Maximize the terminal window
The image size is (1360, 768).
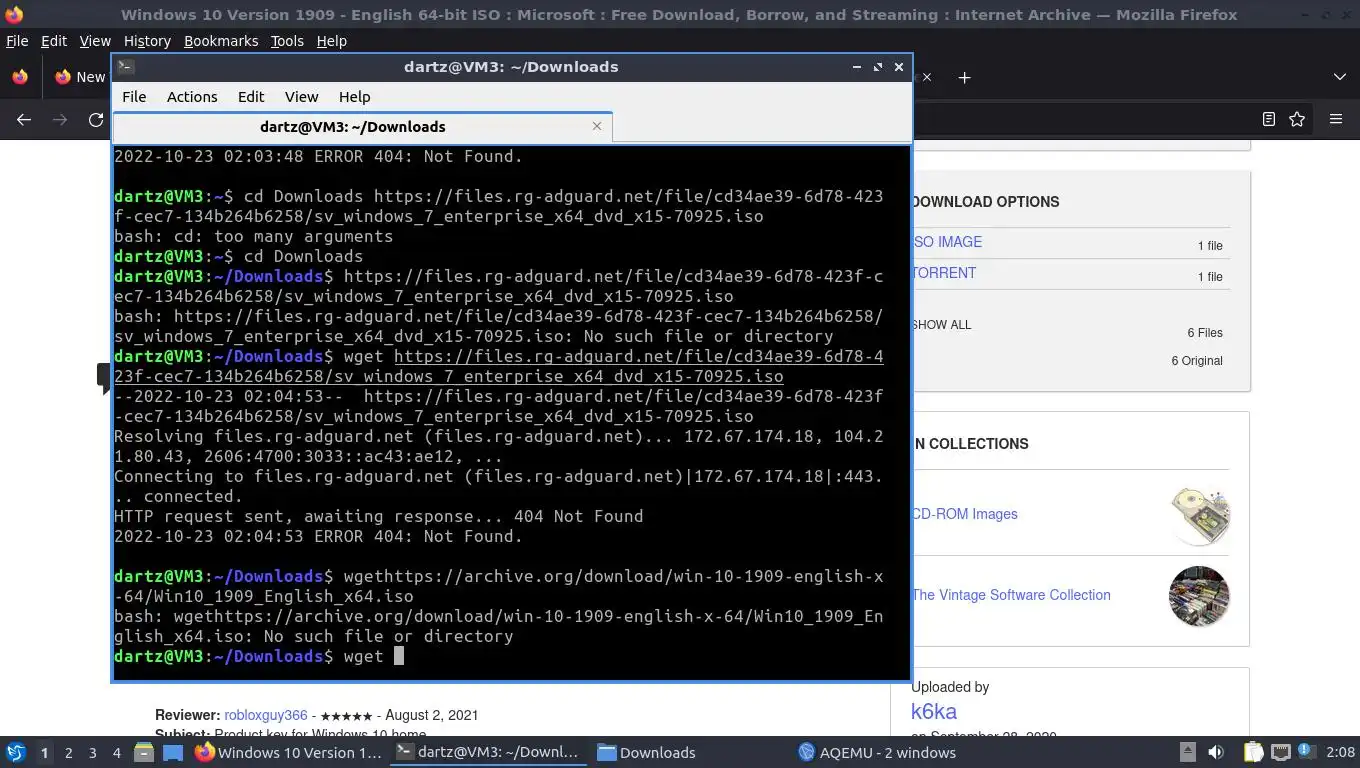[877, 67]
